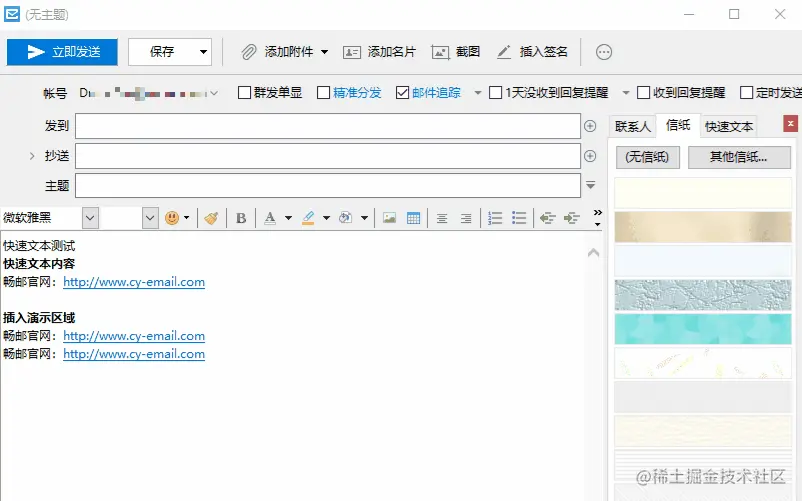Click the (无信纸) button
802x501 pixels.
coord(648,157)
